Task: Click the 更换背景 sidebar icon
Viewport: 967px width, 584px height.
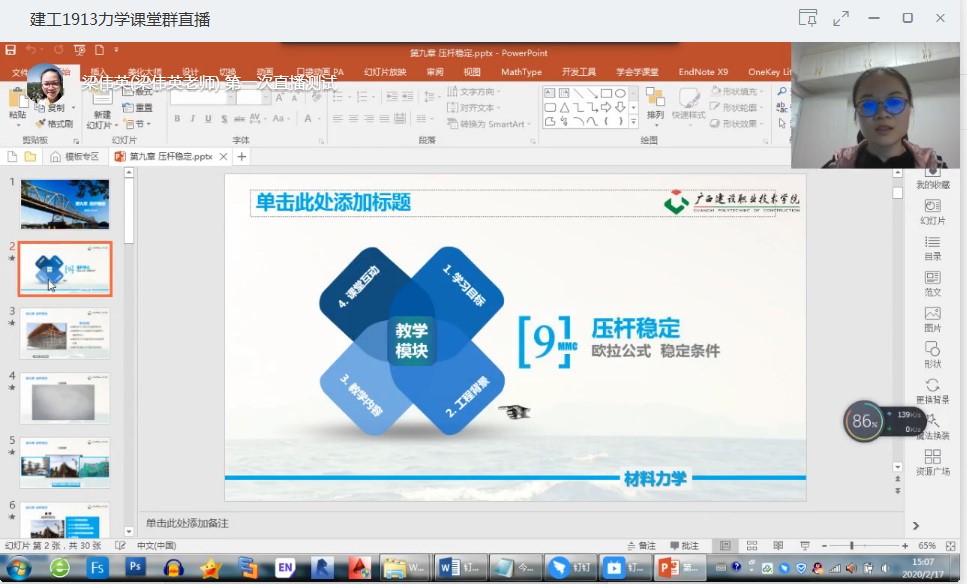Action: point(931,384)
